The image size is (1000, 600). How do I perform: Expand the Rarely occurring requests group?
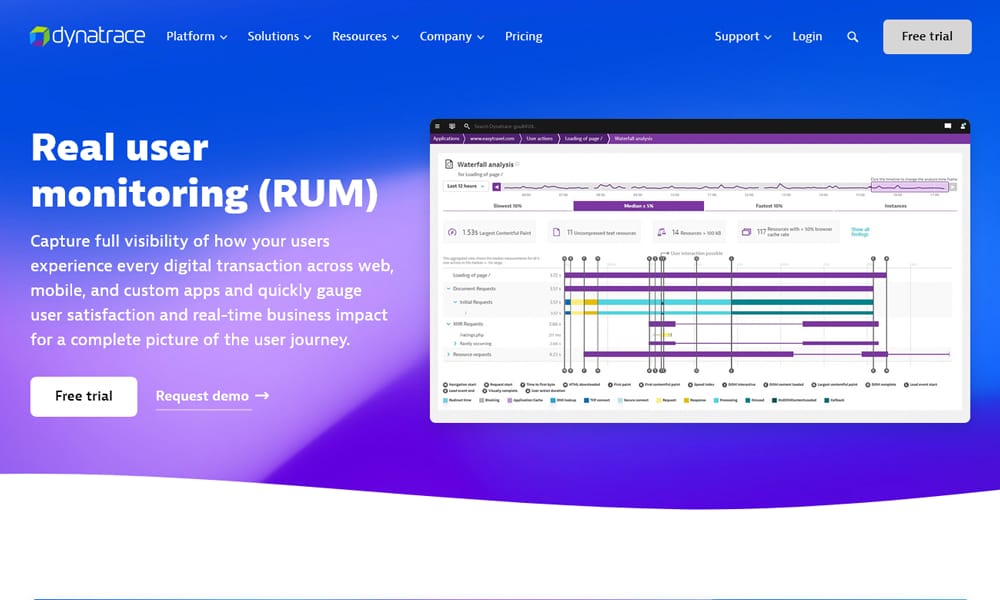[456, 343]
